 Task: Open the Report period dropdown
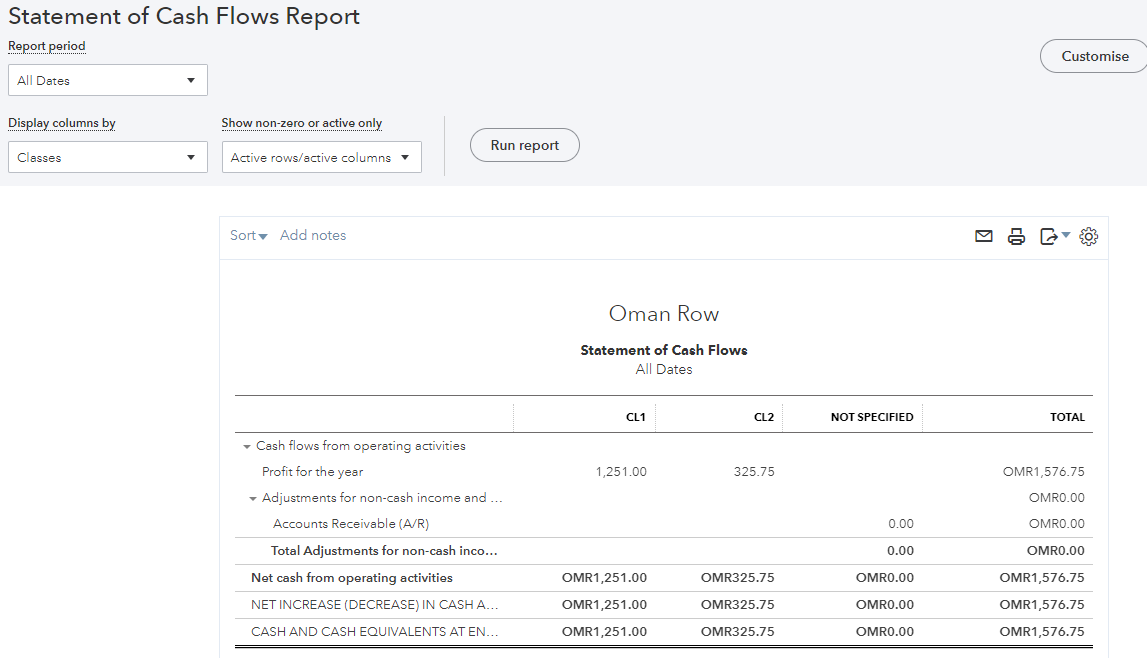tap(108, 80)
